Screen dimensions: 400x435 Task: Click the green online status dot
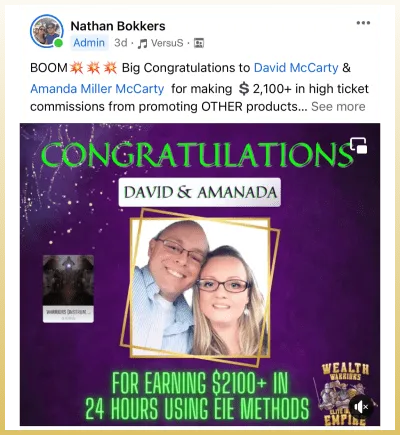[x=59, y=43]
